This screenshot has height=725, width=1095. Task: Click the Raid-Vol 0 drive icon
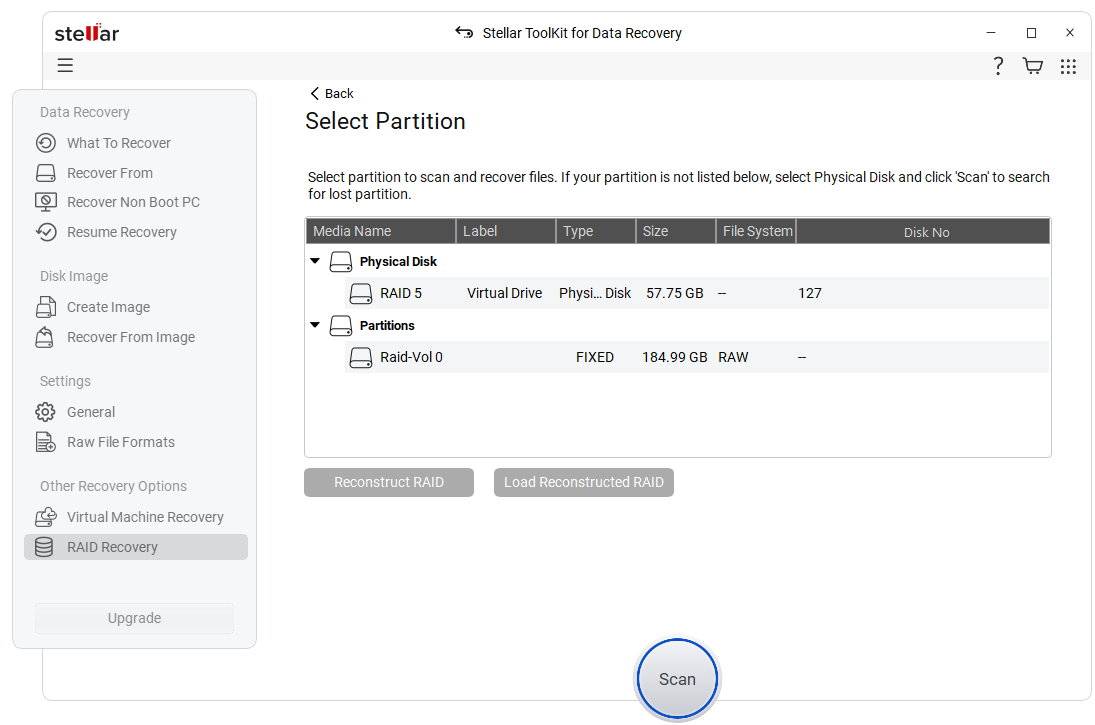[x=361, y=358]
